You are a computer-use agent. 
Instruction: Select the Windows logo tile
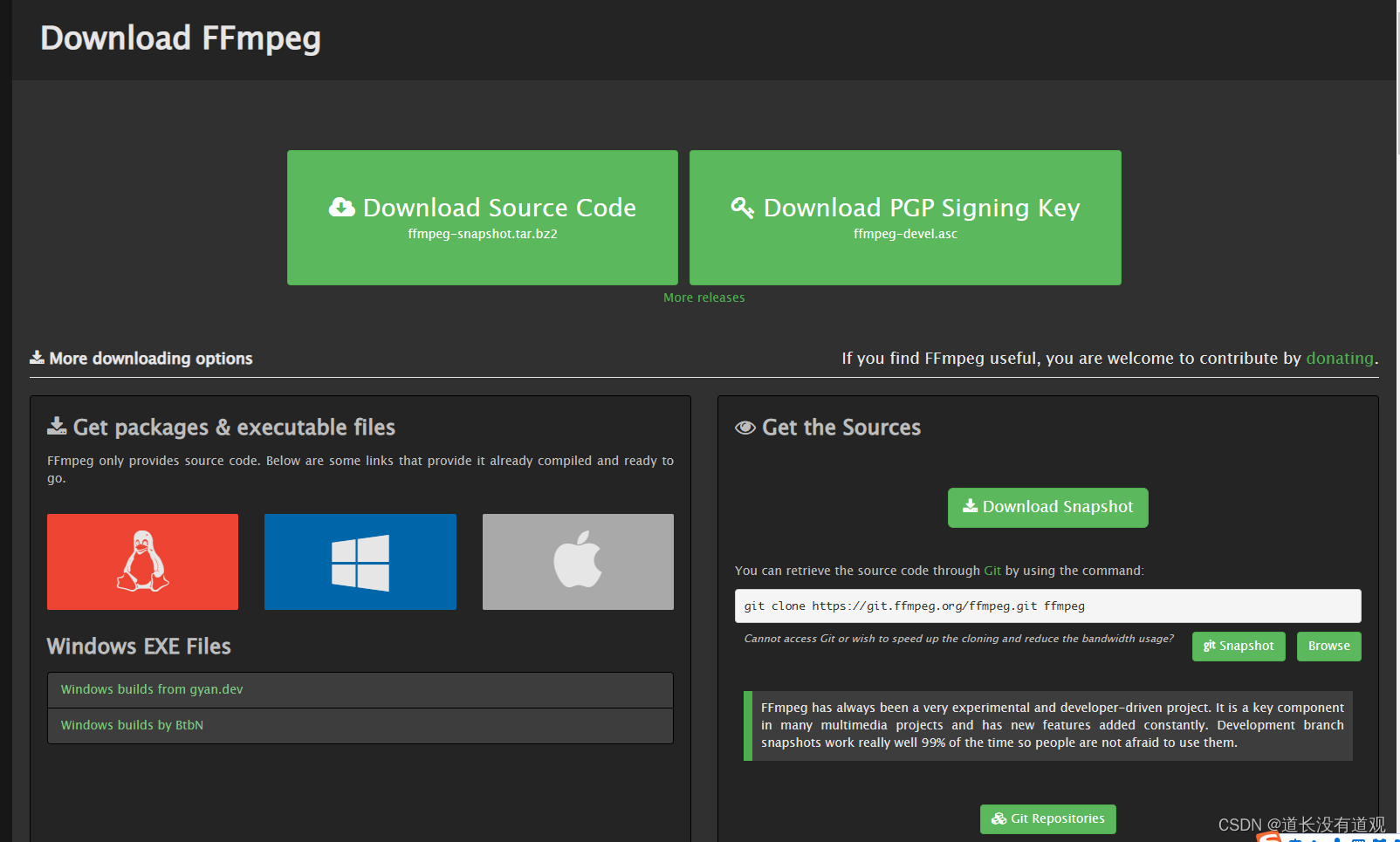point(360,562)
